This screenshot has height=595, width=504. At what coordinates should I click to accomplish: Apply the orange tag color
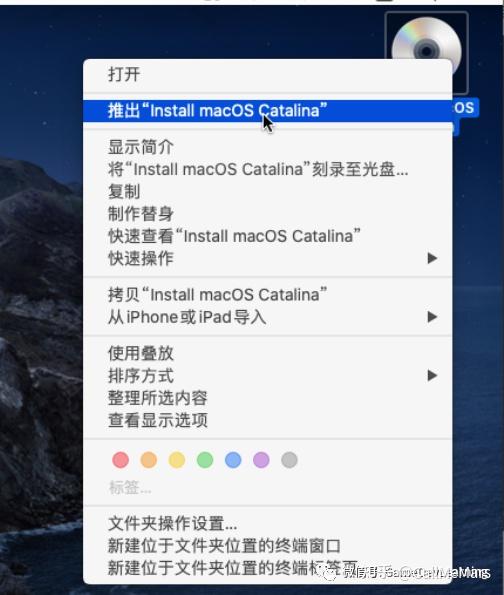coord(149,460)
